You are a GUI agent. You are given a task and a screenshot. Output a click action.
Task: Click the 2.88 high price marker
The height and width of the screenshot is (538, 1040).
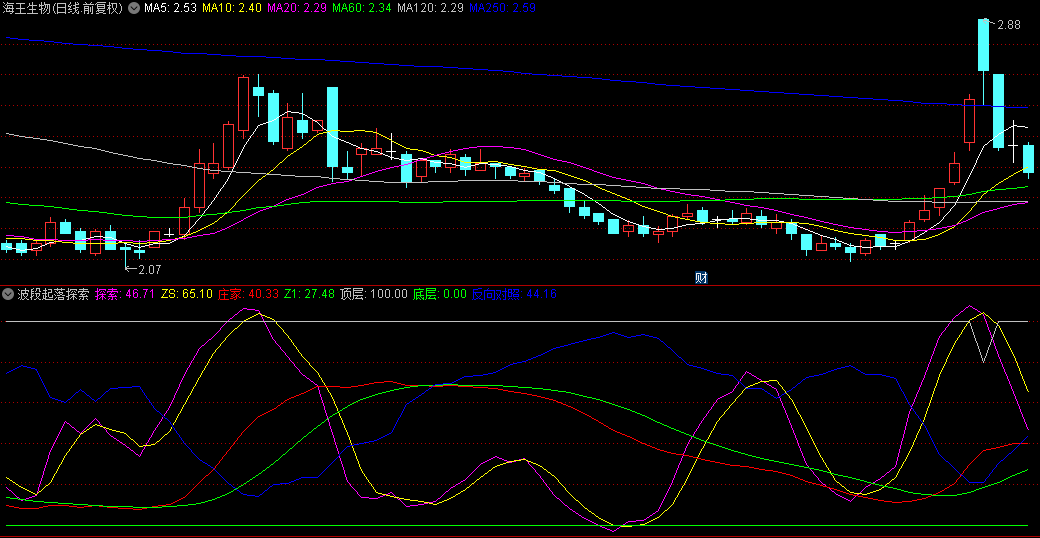click(x=1009, y=24)
